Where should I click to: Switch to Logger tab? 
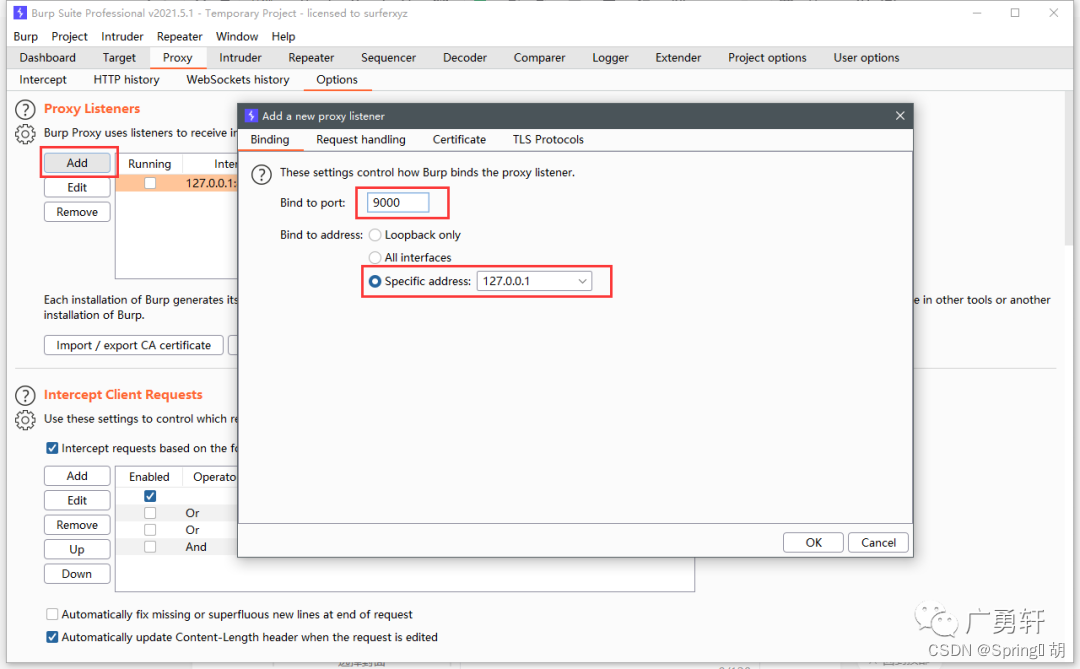(610, 58)
